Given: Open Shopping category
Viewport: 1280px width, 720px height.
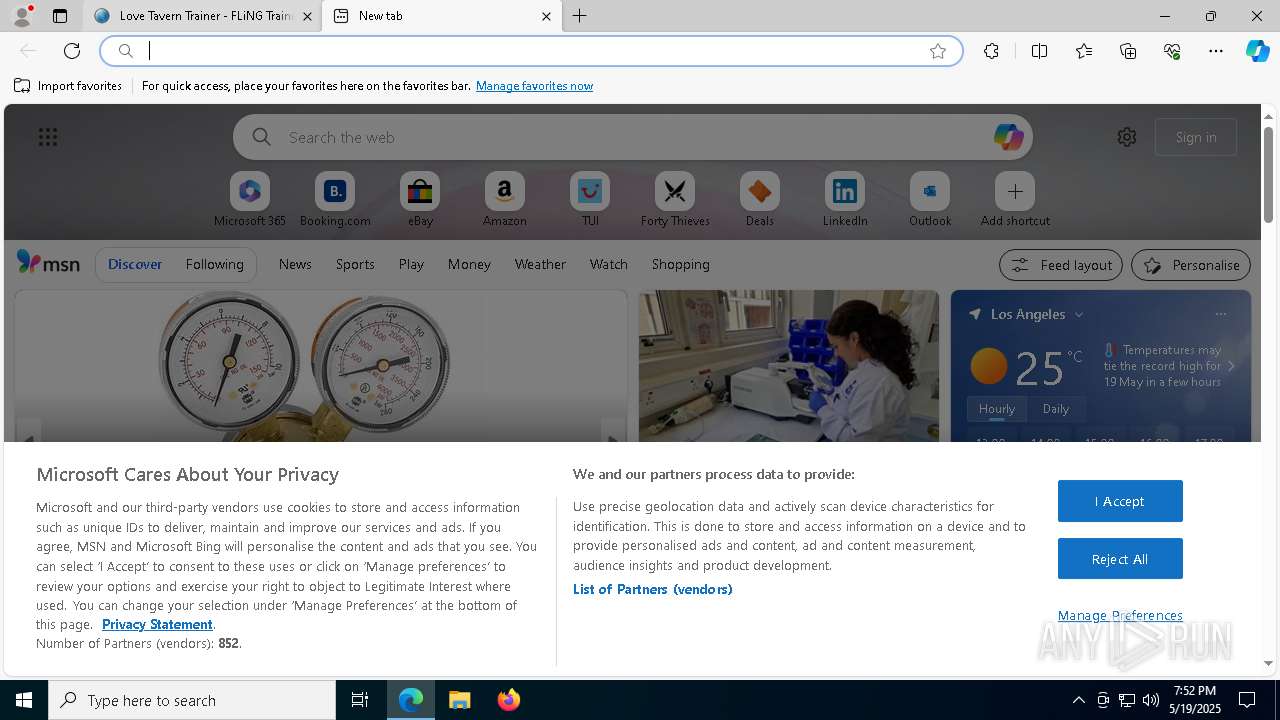Looking at the screenshot, I should click(681, 264).
